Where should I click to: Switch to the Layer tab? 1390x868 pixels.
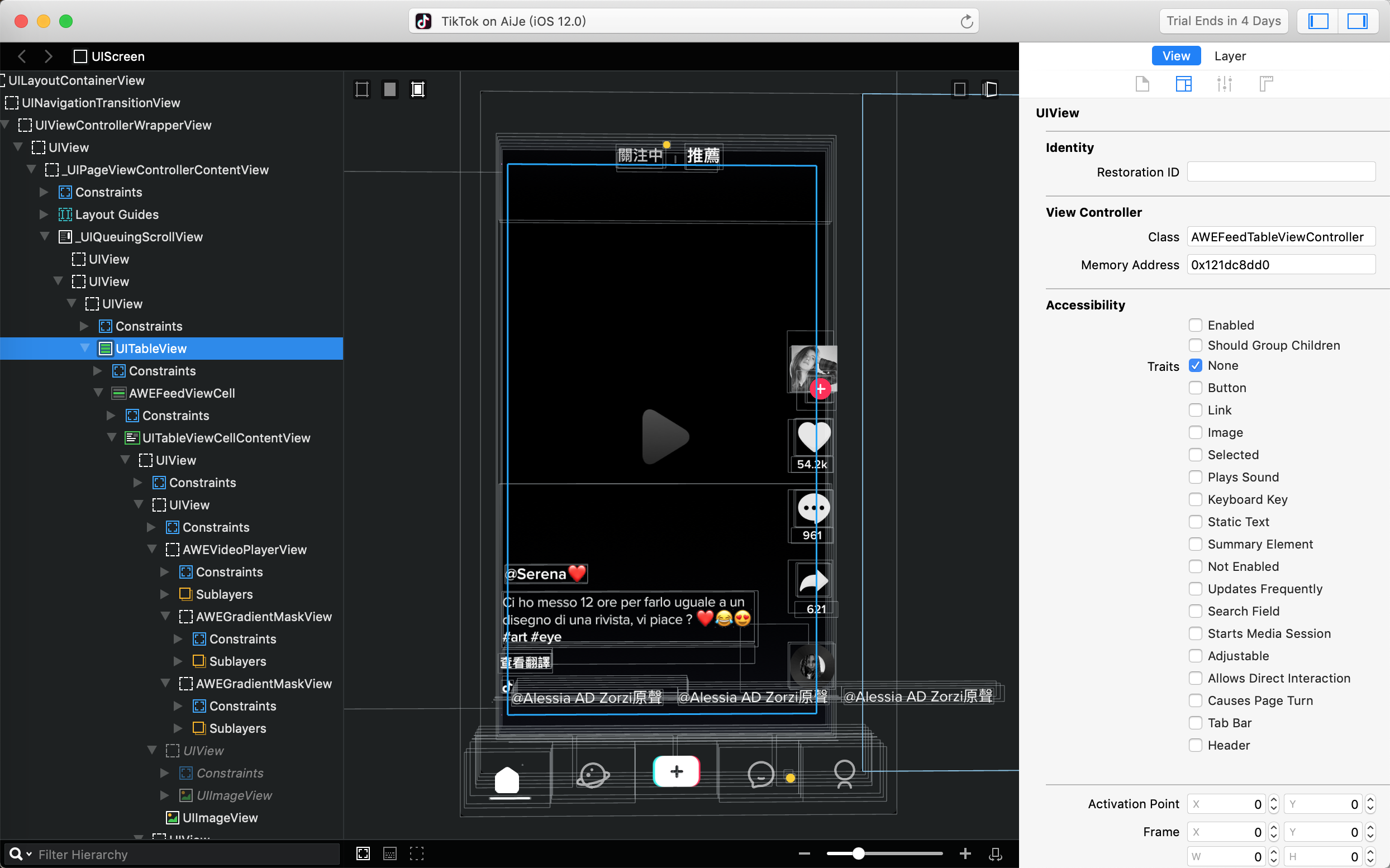click(1230, 56)
